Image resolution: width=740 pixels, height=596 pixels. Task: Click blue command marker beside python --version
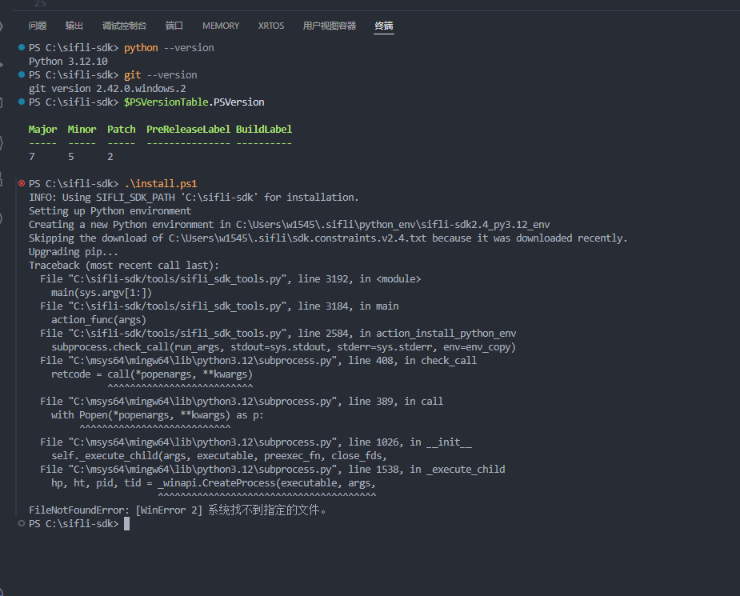21,47
